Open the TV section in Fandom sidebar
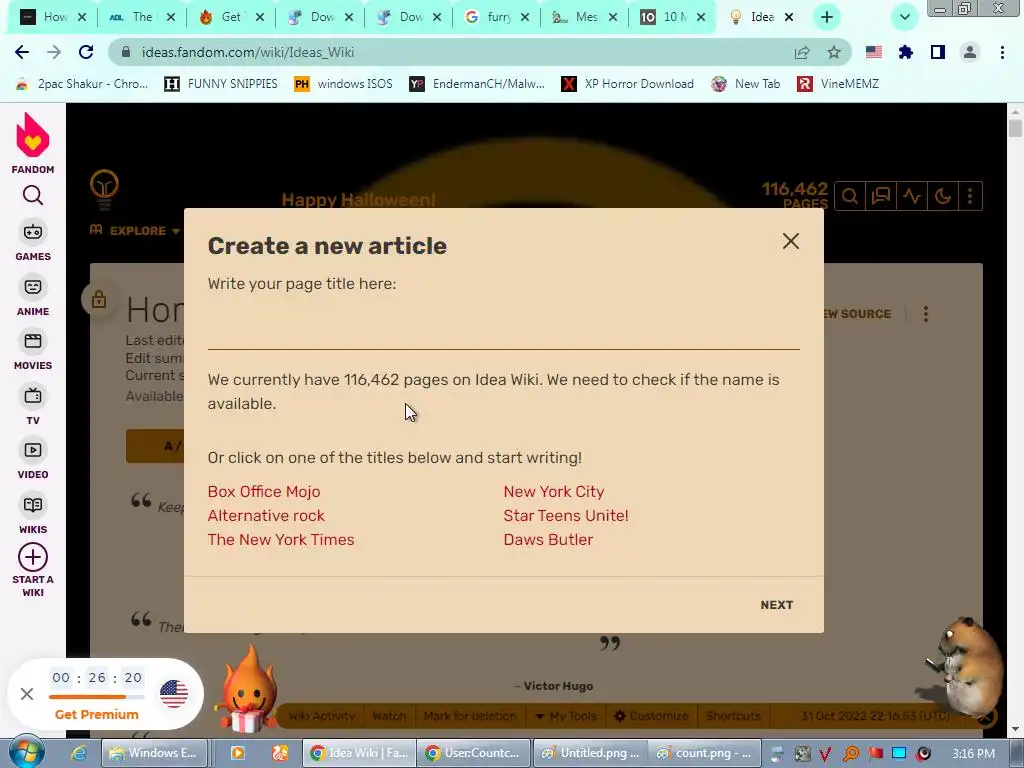This screenshot has width=1024, height=768. [33, 406]
